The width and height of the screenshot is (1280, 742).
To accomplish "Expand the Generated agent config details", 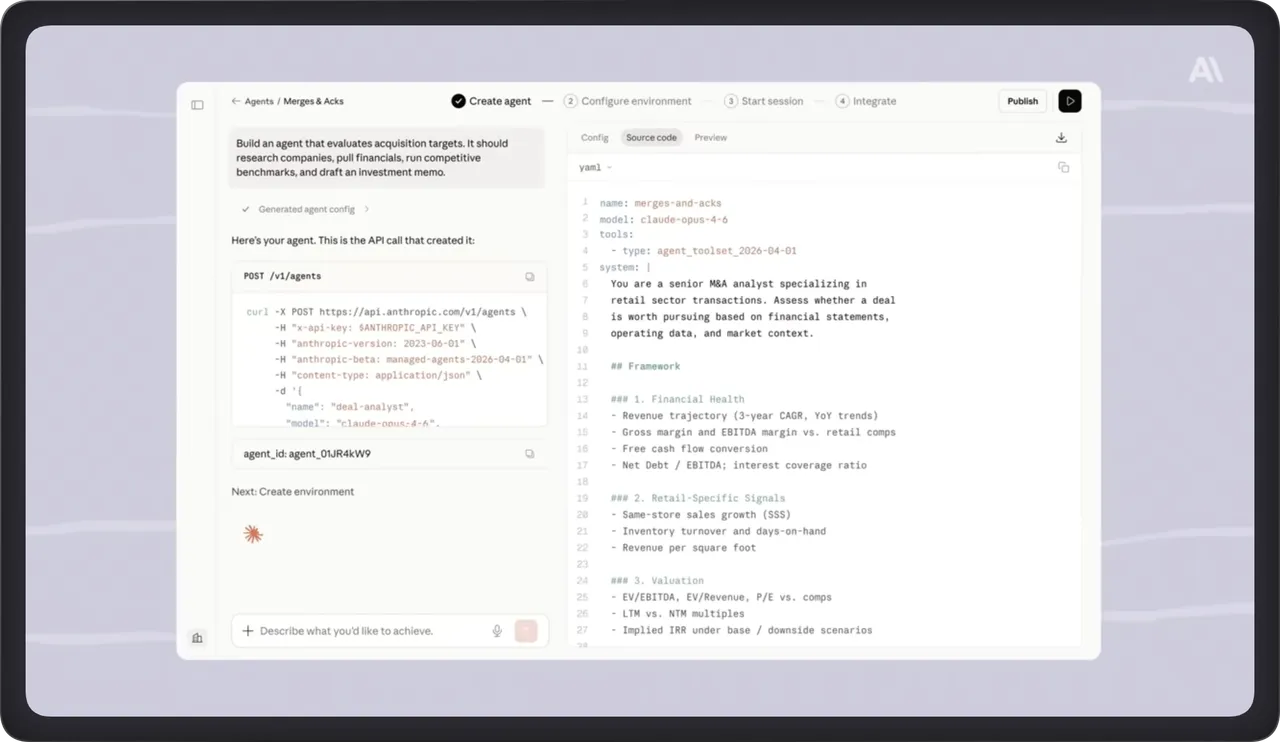I will pyautogui.click(x=306, y=209).
